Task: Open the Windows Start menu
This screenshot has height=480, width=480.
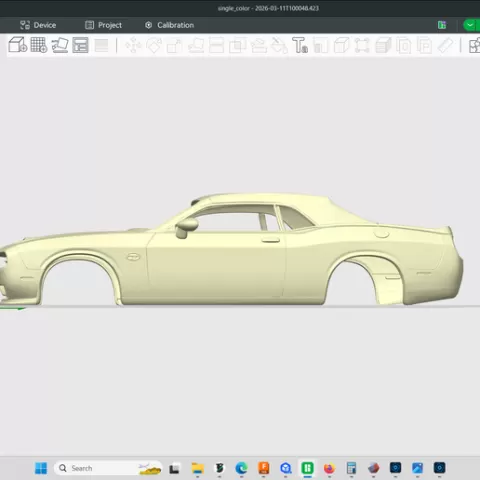Action: point(41,468)
